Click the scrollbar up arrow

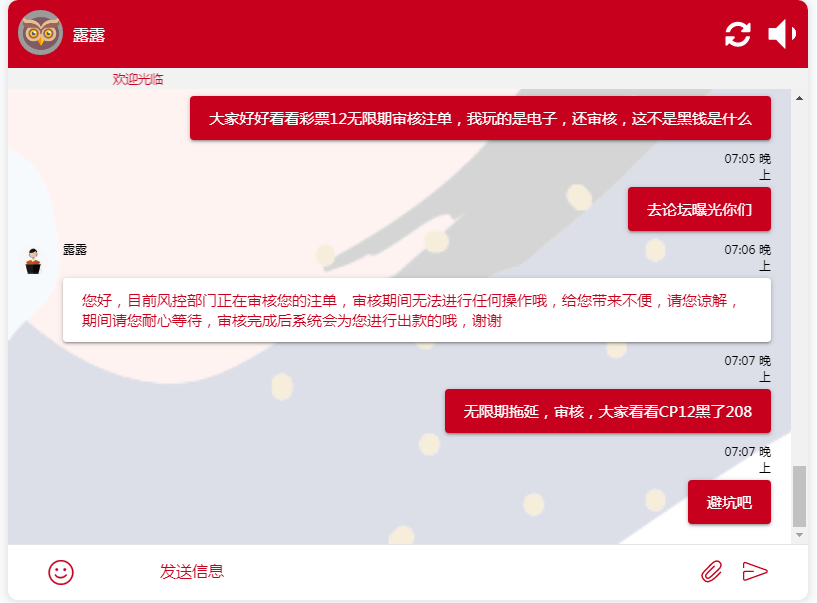(x=799, y=98)
